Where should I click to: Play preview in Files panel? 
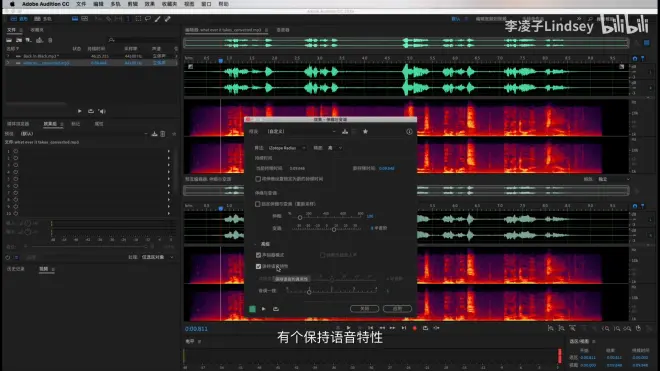coord(80,111)
